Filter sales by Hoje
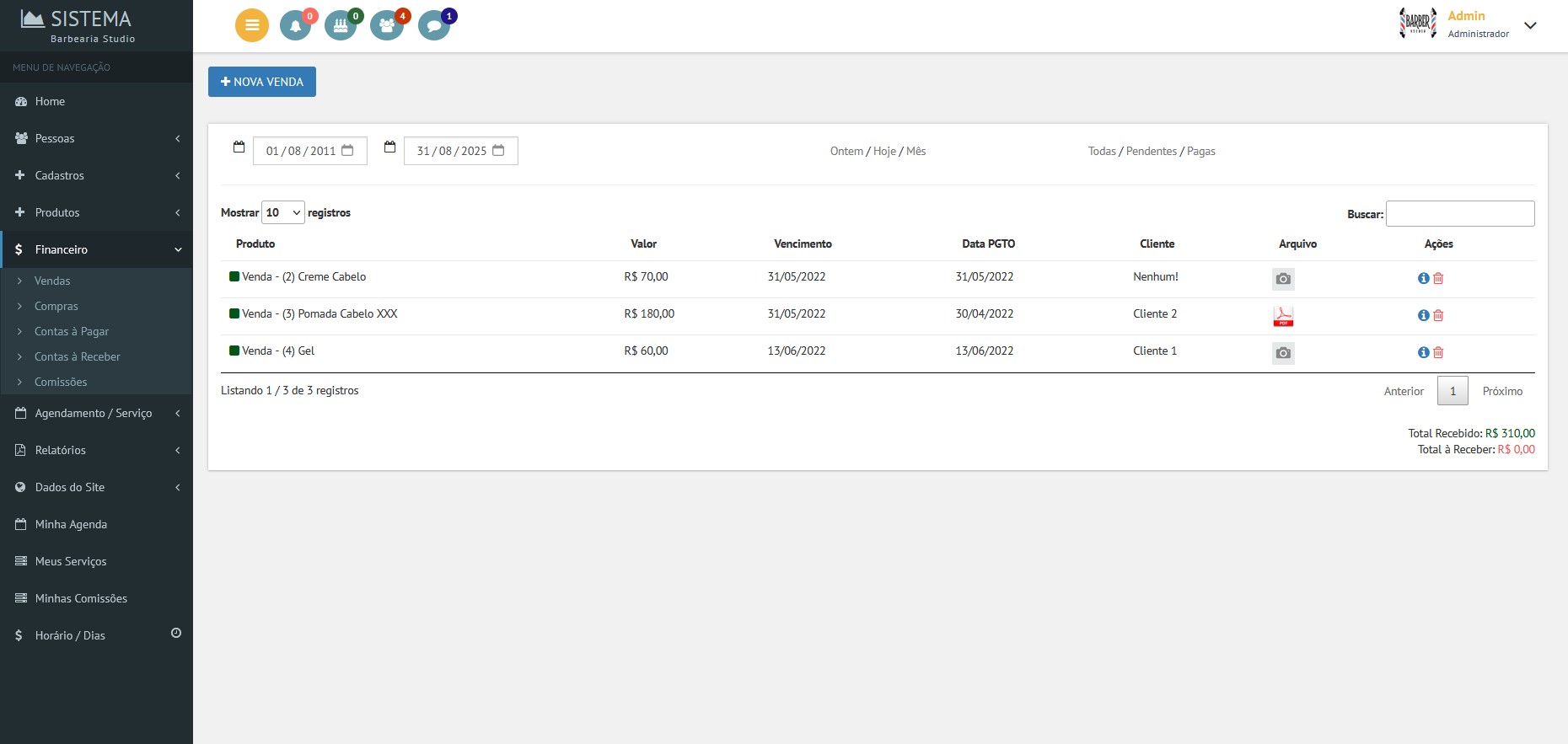 pyautogui.click(x=884, y=151)
